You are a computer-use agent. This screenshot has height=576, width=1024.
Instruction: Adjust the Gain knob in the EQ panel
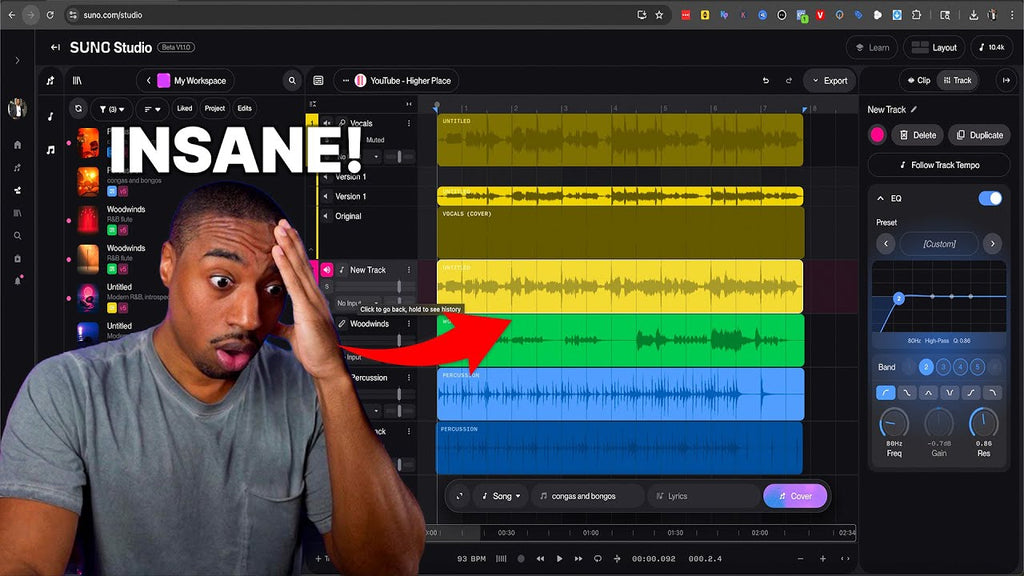tap(938, 425)
